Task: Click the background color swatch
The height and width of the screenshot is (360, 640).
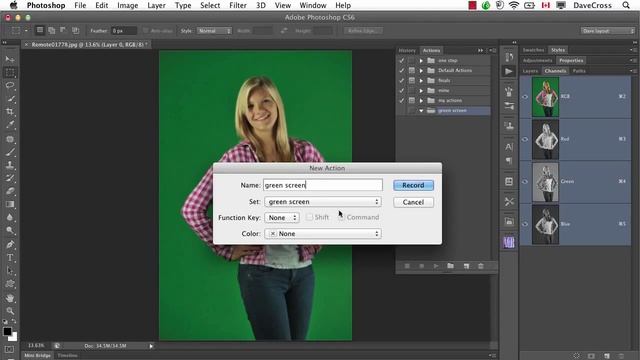Action: click(x=14, y=338)
